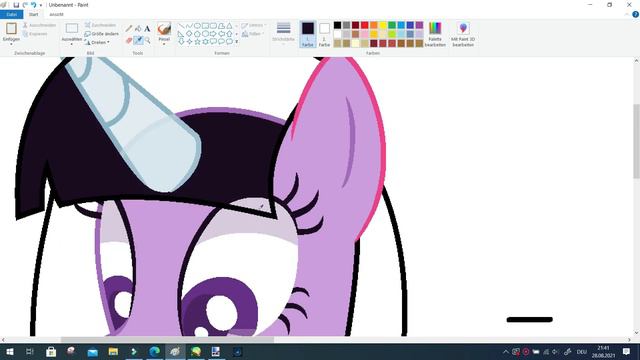This screenshot has height=360, width=640.
Task: Pick the rectangle shape
Action: [205, 26]
